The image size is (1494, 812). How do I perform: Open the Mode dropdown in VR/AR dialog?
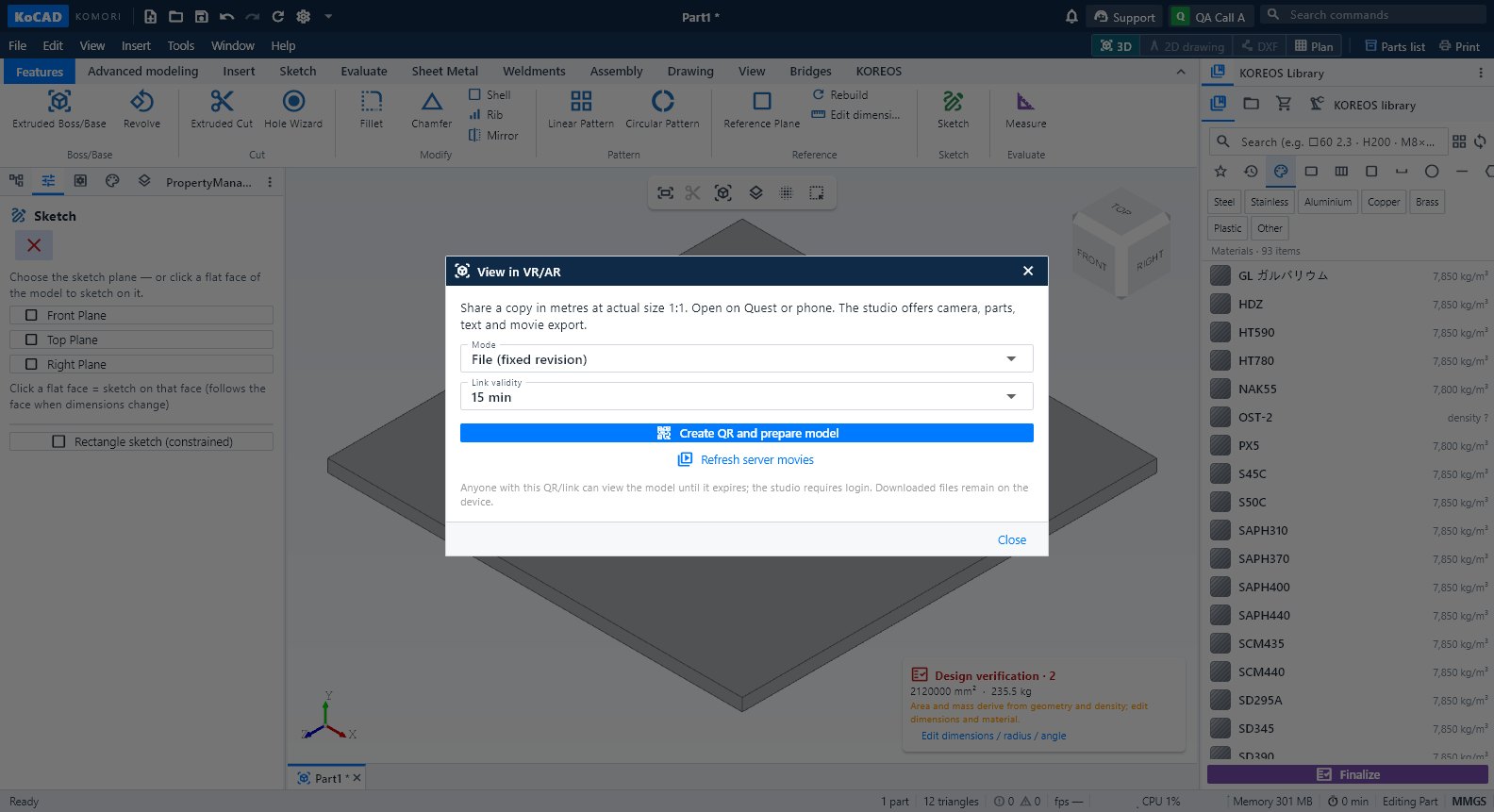746,358
